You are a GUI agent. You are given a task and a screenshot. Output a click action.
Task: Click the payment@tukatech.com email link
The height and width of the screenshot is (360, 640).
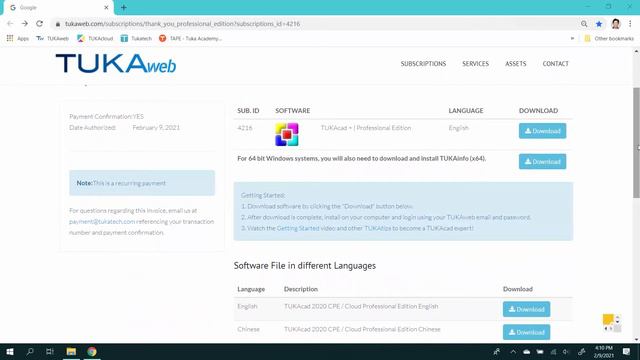[x=102, y=222]
